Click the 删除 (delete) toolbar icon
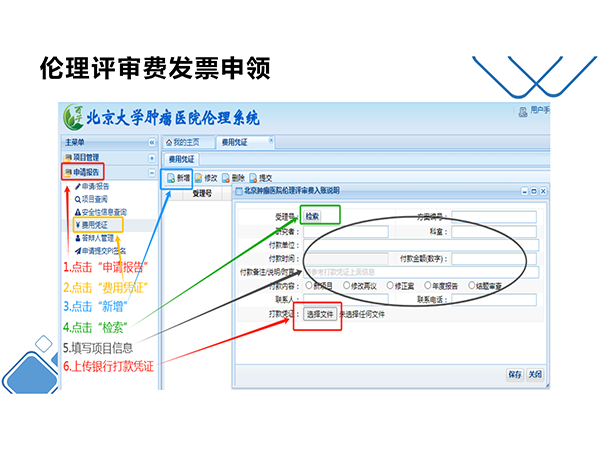600x450 pixels. click(x=226, y=178)
